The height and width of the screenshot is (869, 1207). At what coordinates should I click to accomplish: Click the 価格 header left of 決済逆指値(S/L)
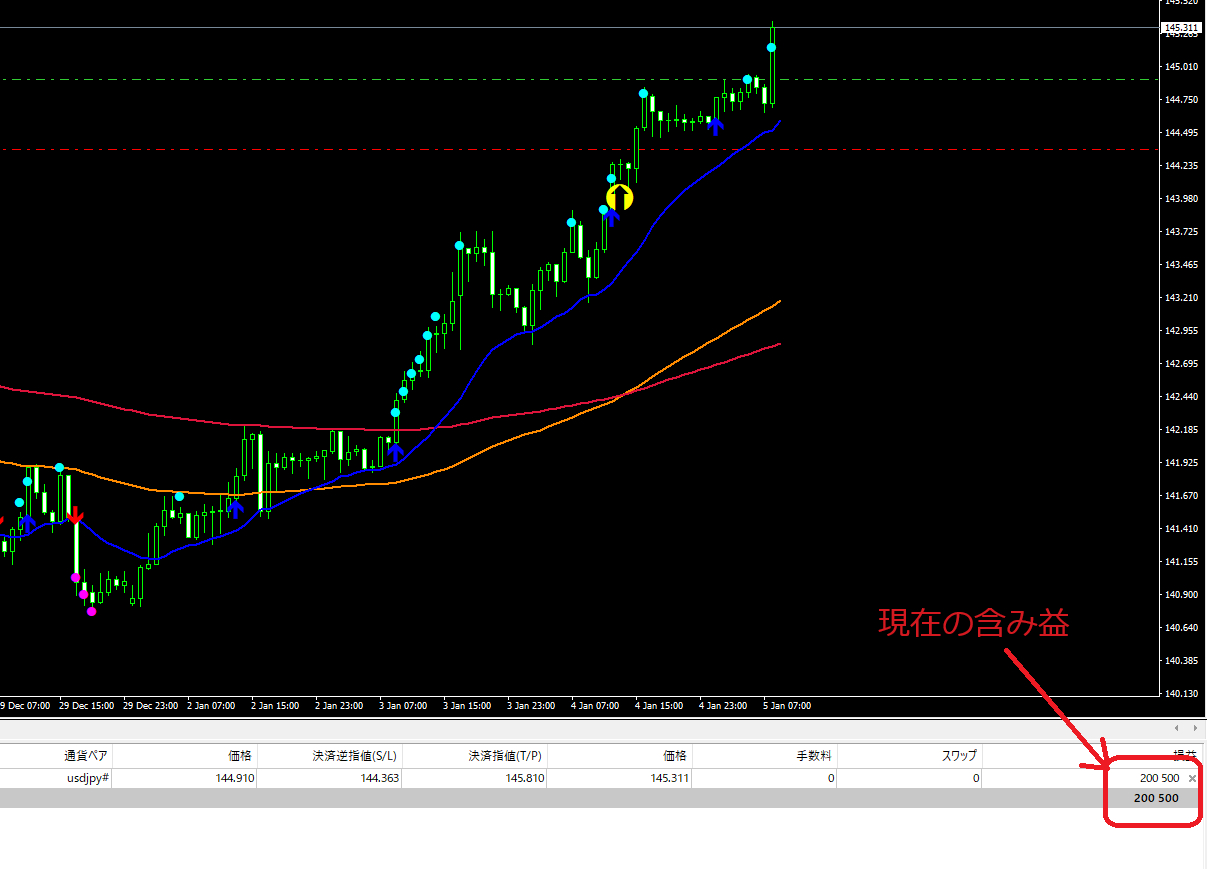(240, 756)
